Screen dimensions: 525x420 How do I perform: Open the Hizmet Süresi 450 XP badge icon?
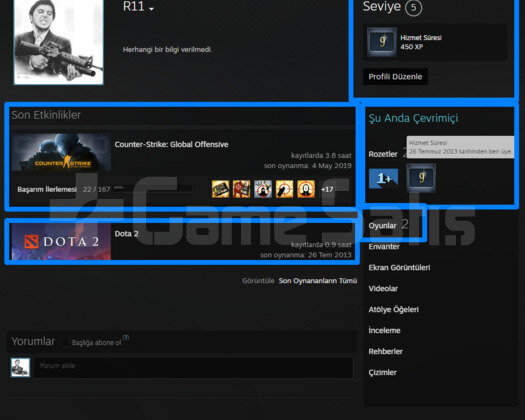(x=382, y=42)
